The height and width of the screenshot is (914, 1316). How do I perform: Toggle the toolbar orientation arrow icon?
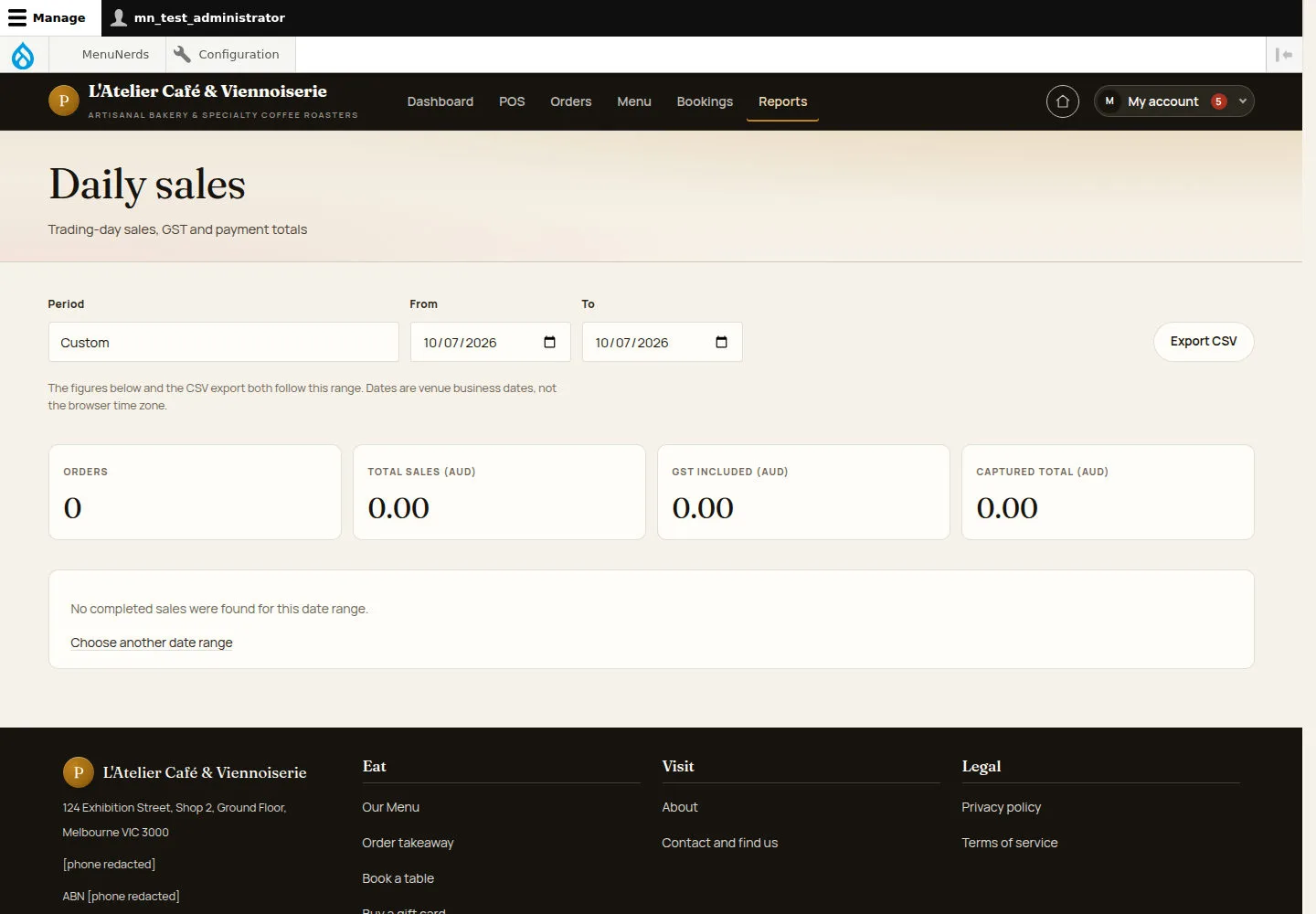coord(1284,55)
